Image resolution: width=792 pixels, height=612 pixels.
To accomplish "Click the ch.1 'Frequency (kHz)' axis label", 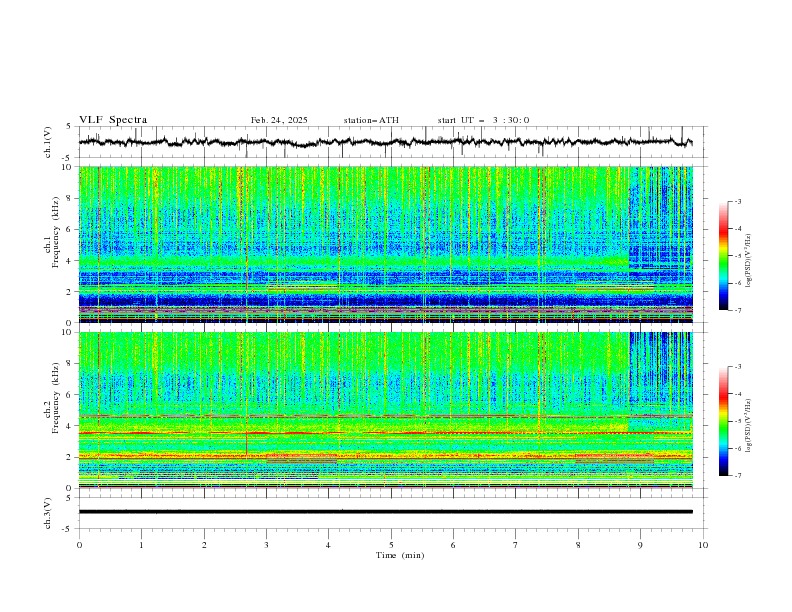I will pyautogui.click(x=56, y=232).
